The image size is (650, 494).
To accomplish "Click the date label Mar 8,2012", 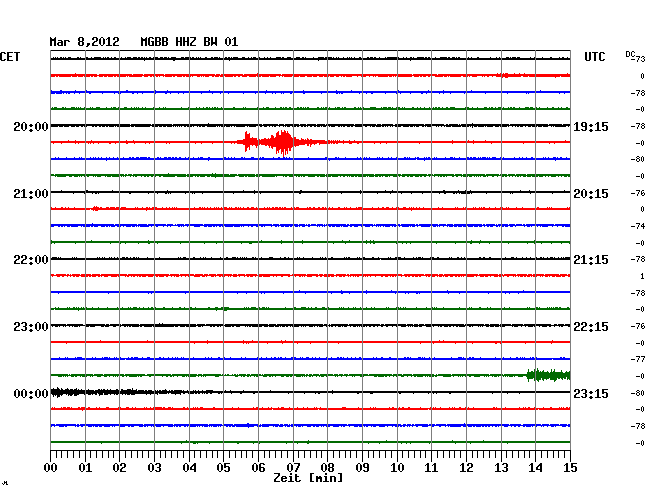I will point(85,42).
